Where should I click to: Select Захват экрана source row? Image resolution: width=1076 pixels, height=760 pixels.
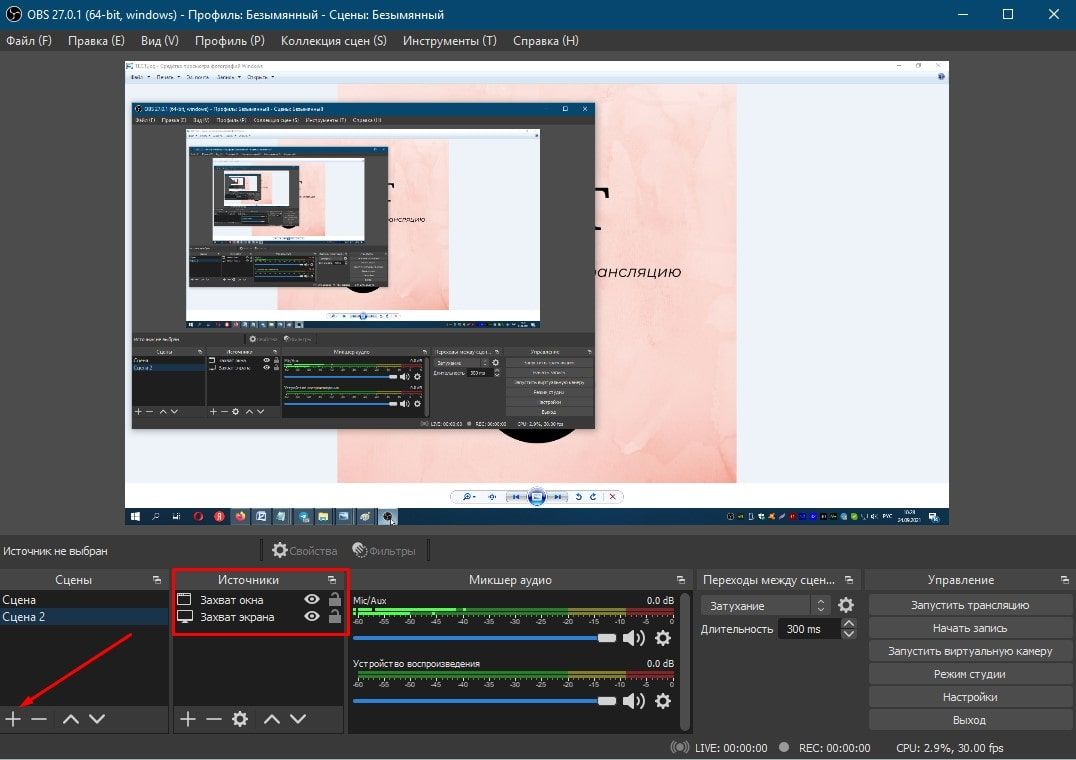click(x=259, y=617)
